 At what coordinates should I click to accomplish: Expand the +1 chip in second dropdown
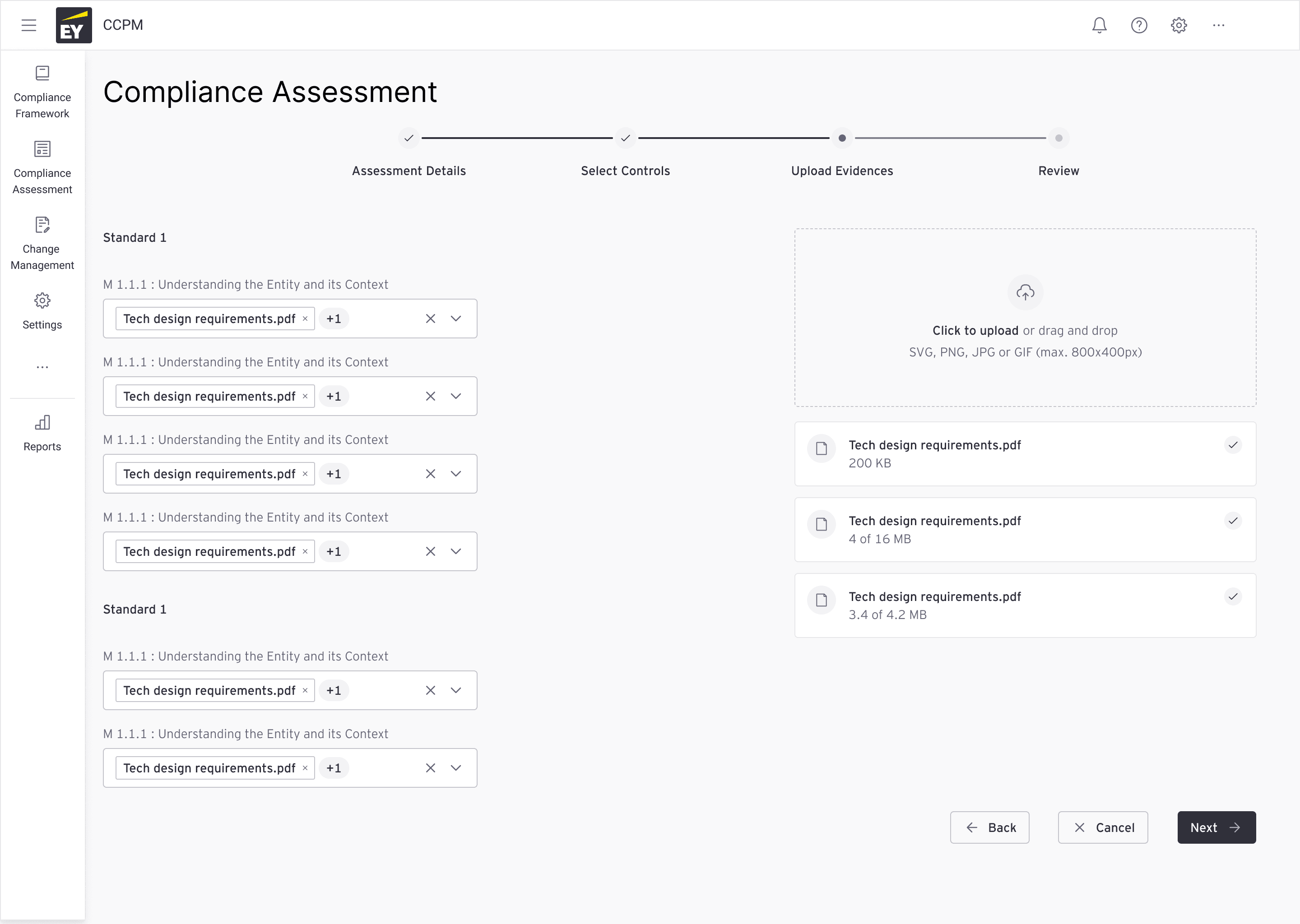[x=334, y=397]
